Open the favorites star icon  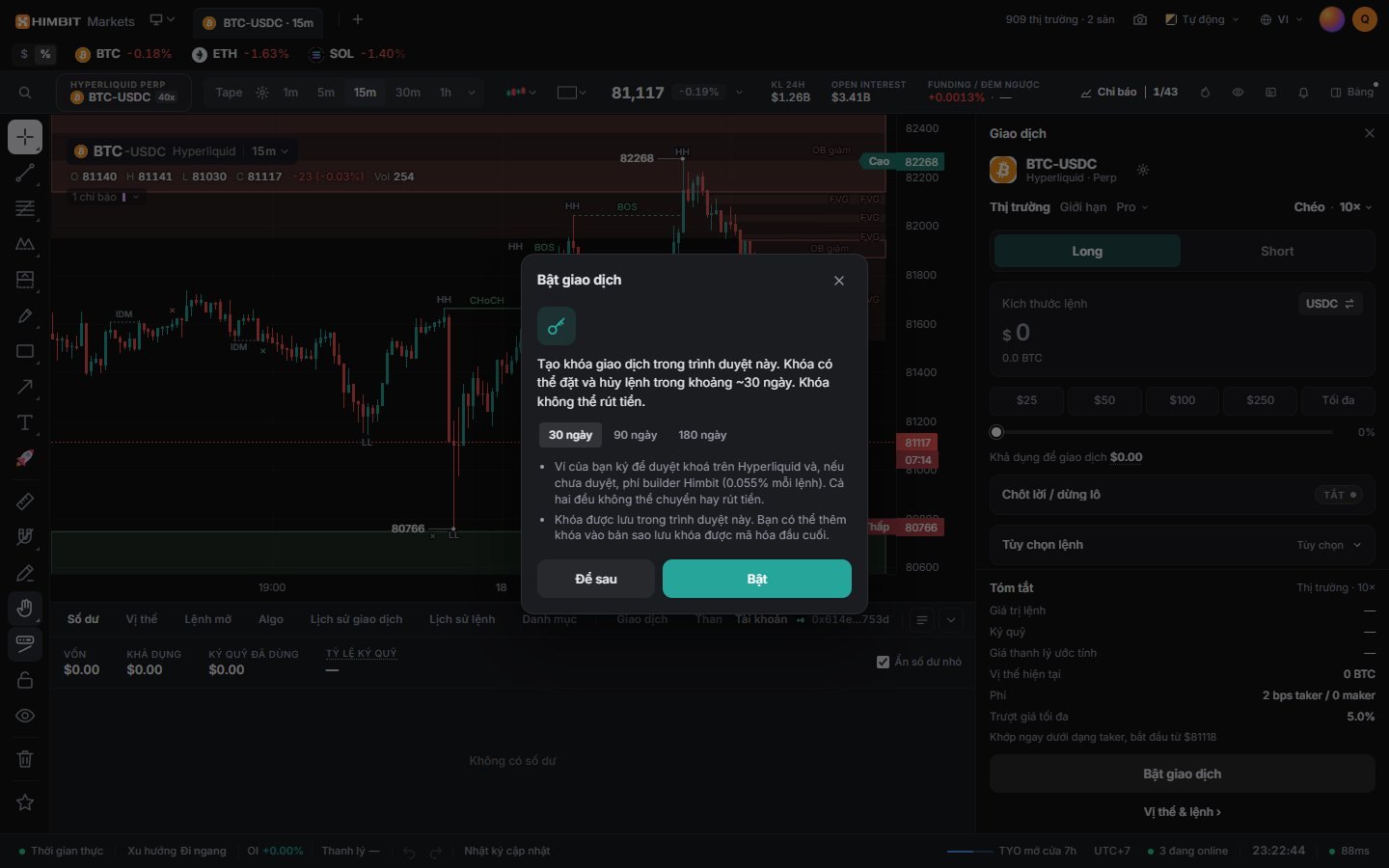tap(25, 802)
